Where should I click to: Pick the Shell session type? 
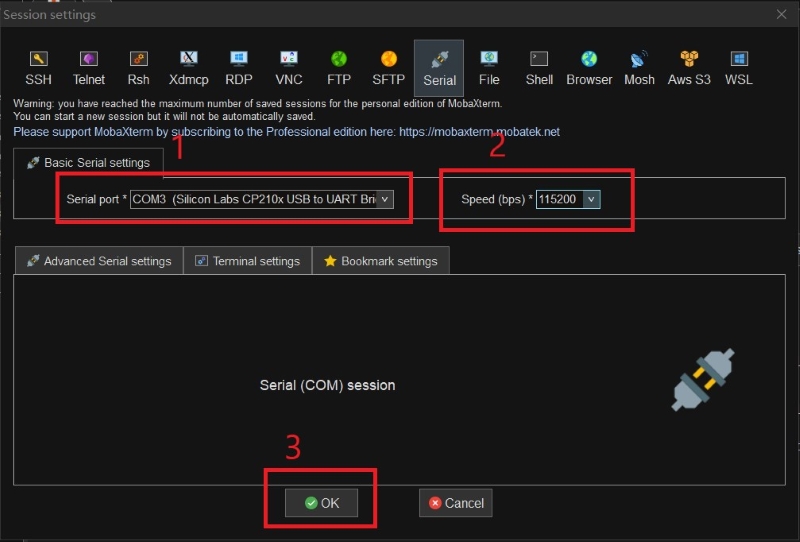539,68
